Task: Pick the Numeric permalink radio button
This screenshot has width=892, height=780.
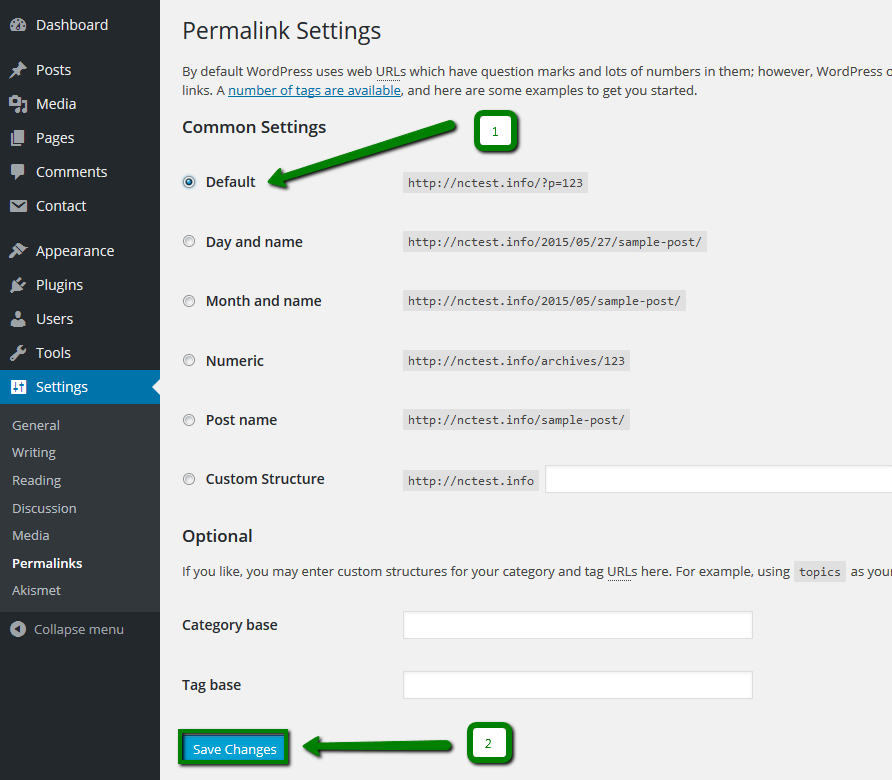Action: click(x=189, y=360)
